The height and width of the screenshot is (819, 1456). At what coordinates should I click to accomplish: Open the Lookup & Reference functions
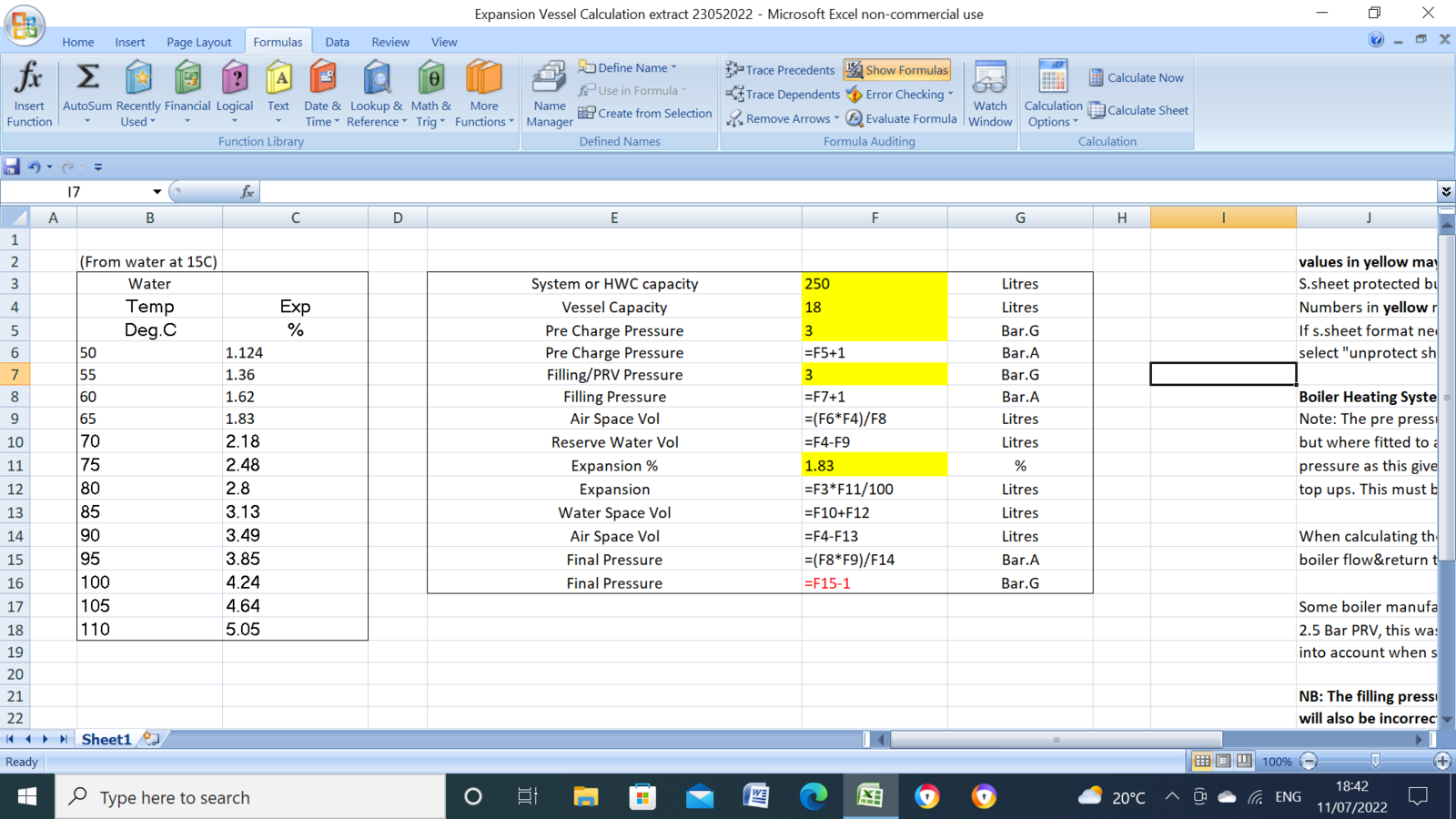tap(376, 93)
